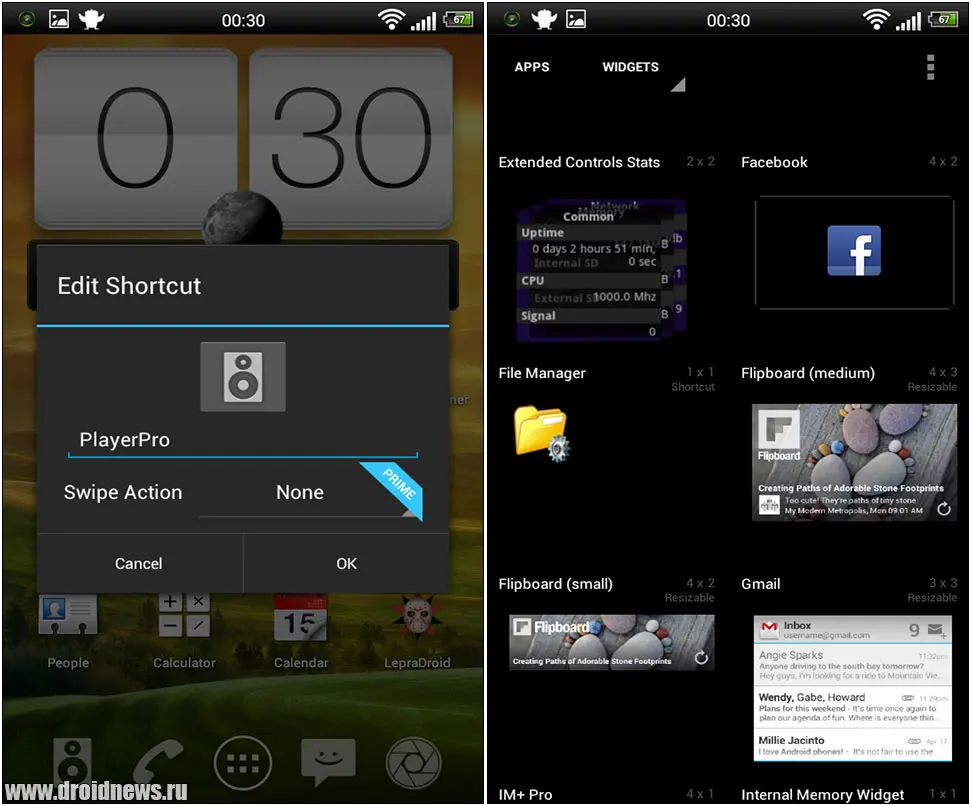Tap the flip clock minutes tile
971x806 pixels.
coord(351,139)
